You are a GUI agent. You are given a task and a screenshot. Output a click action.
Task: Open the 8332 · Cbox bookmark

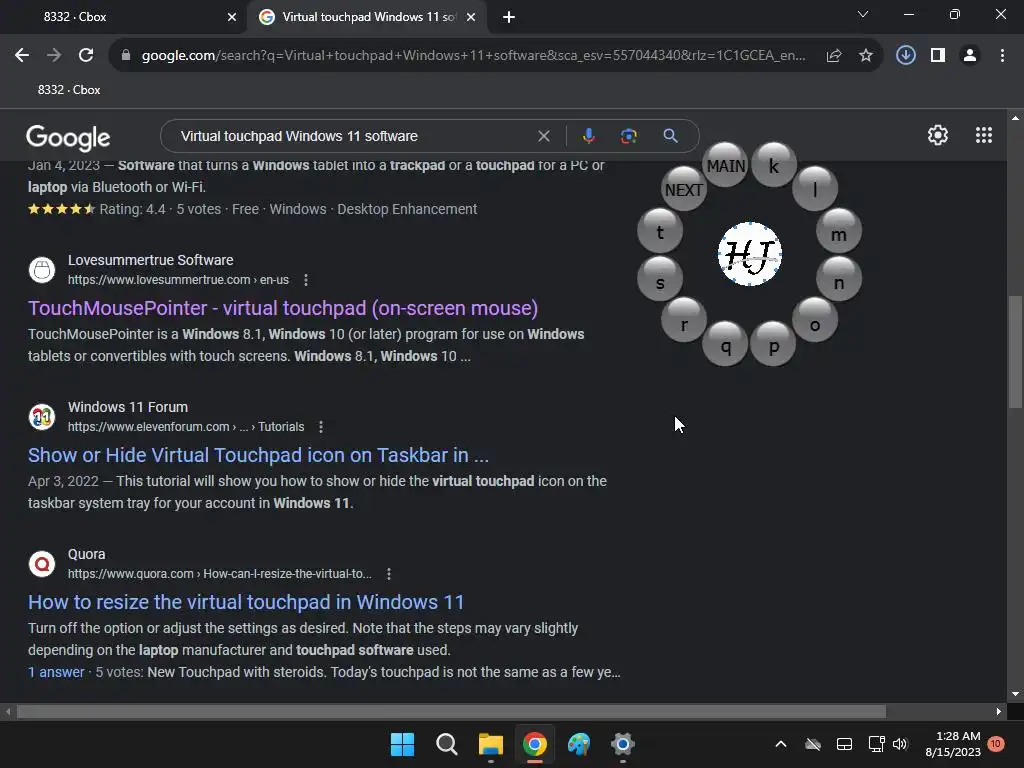pos(69,90)
